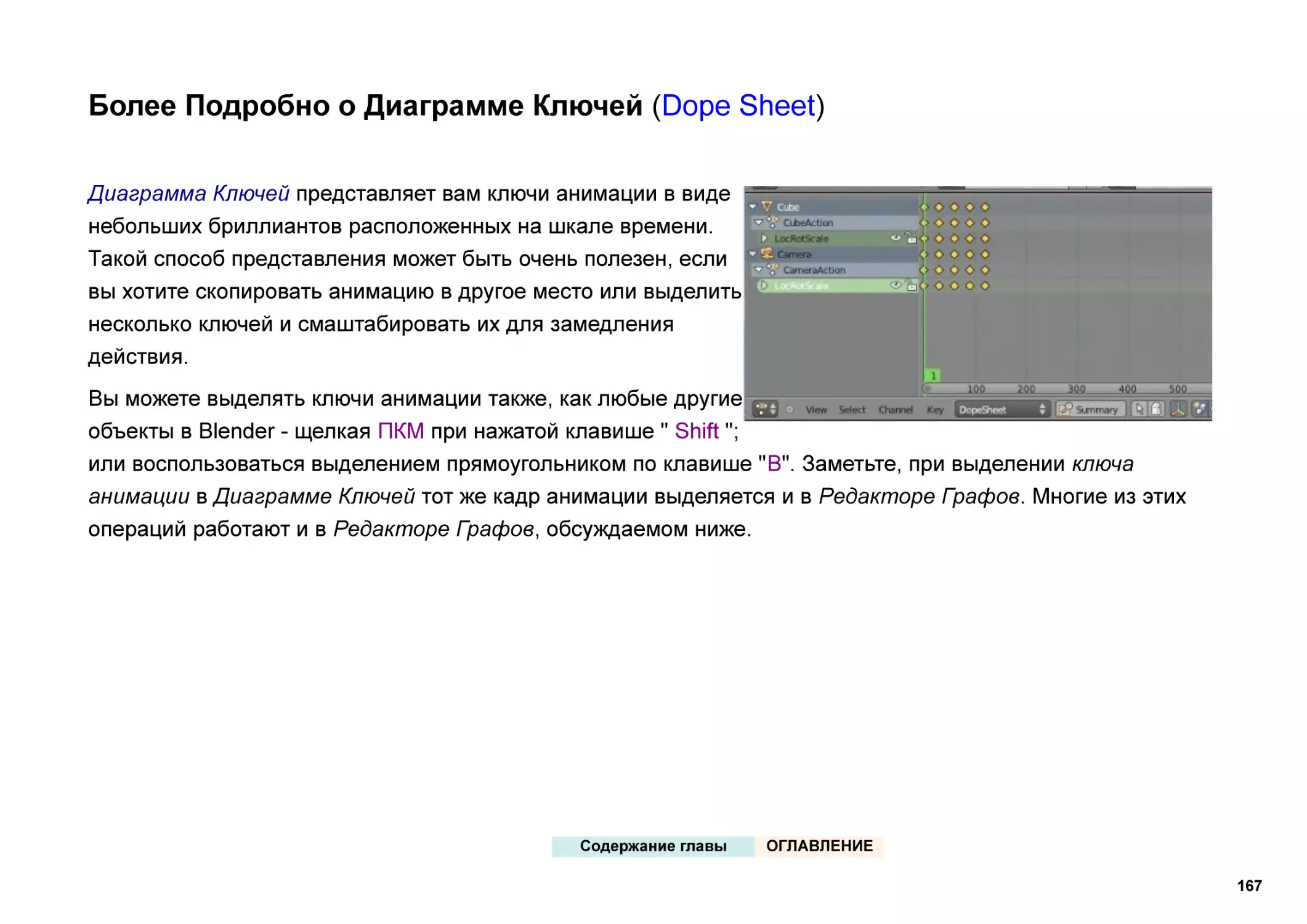Click the CameraAction action icon
Screen dimensions: 1307x924
(773, 270)
